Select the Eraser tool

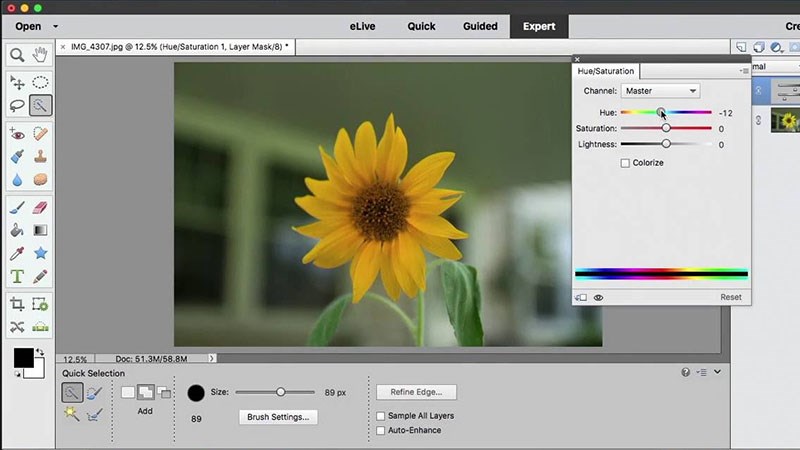[x=41, y=207]
